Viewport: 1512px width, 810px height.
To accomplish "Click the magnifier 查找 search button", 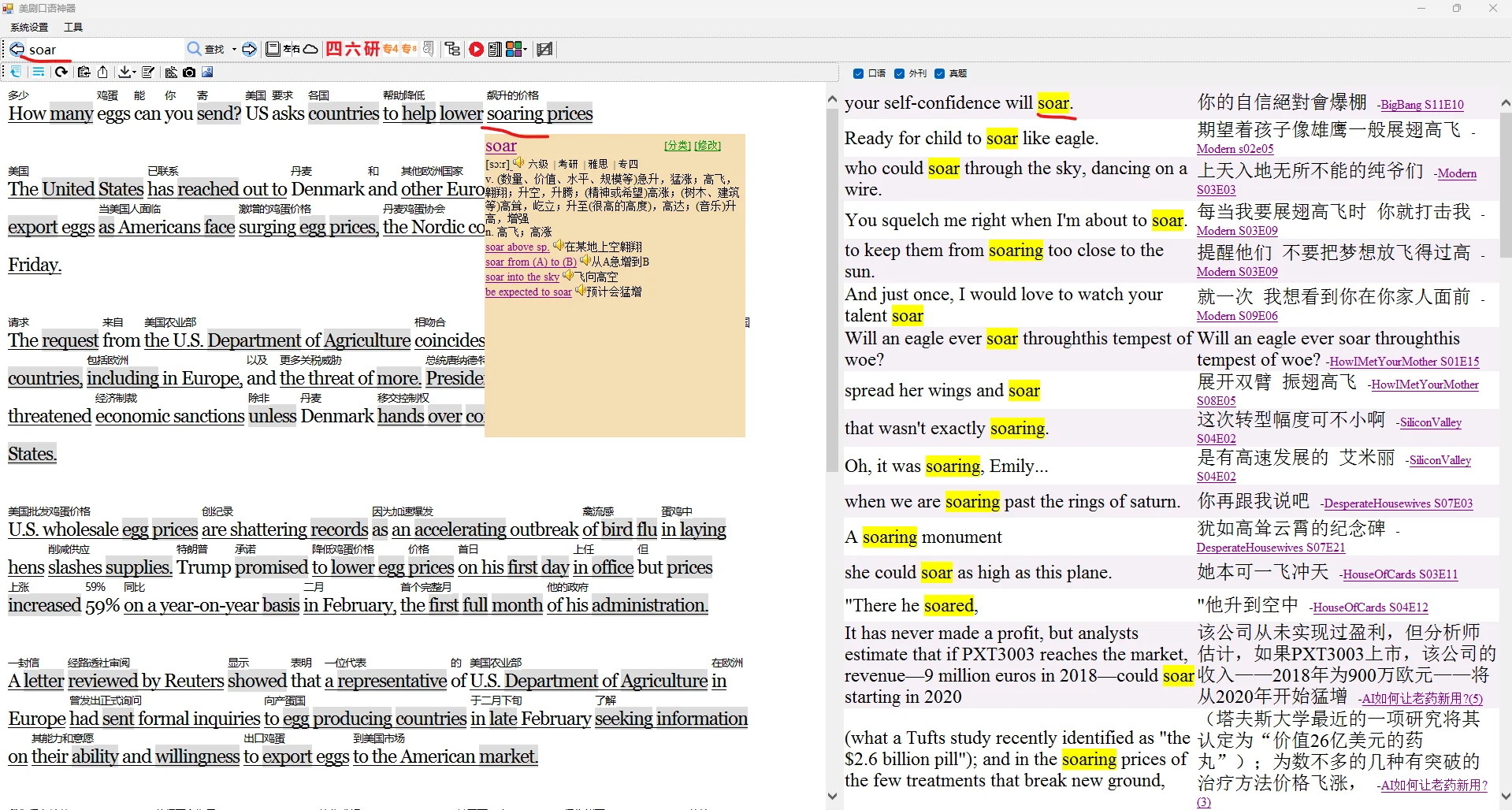I will click(206, 49).
